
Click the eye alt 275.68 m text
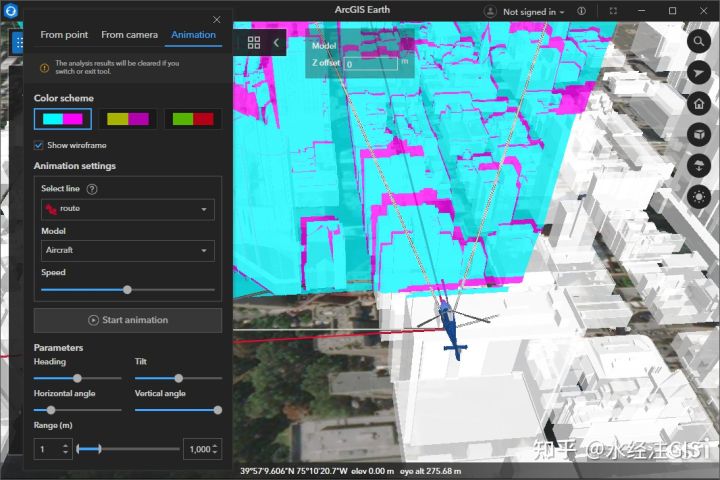tap(430, 471)
